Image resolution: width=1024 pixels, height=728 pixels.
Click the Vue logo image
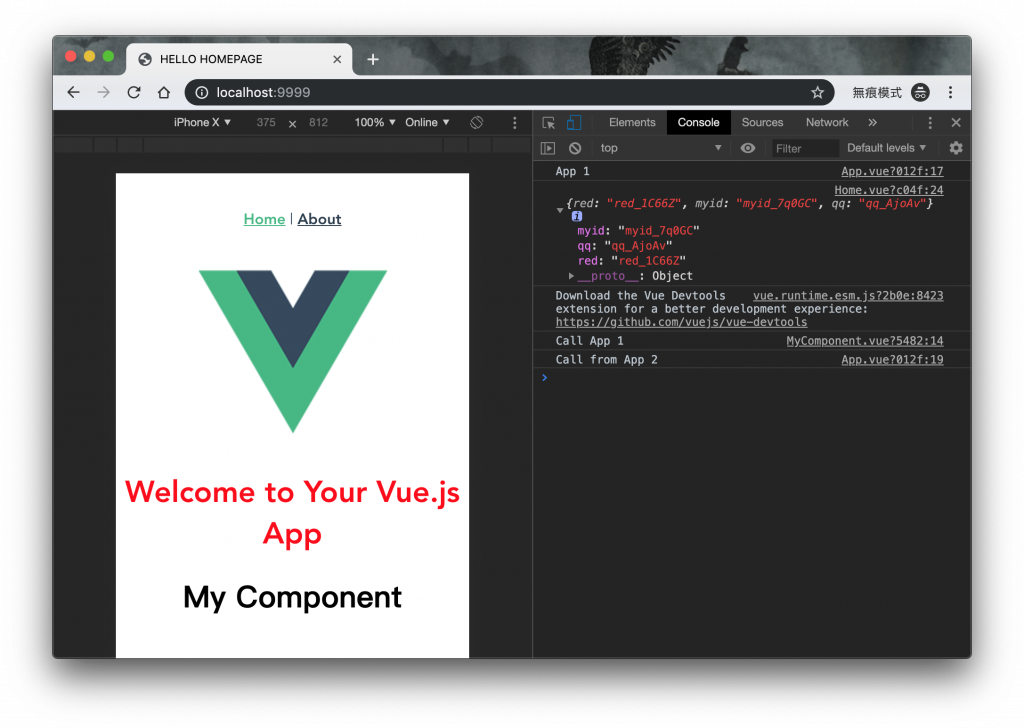pyautogui.click(x=293, y=351)
